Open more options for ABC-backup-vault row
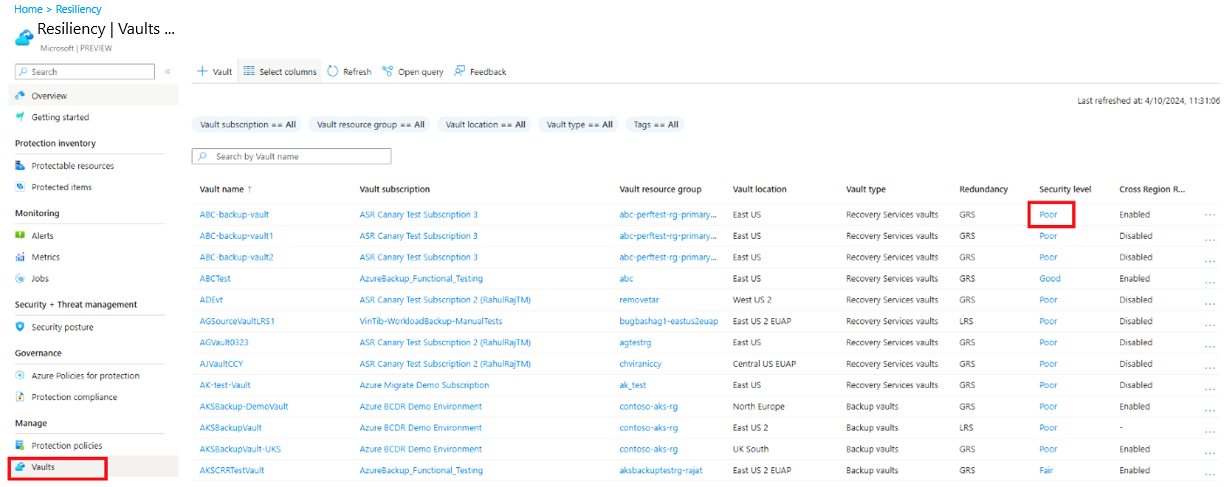Image resolution: width=1224 pixels, height=487 pixels. pos(1210,215)
